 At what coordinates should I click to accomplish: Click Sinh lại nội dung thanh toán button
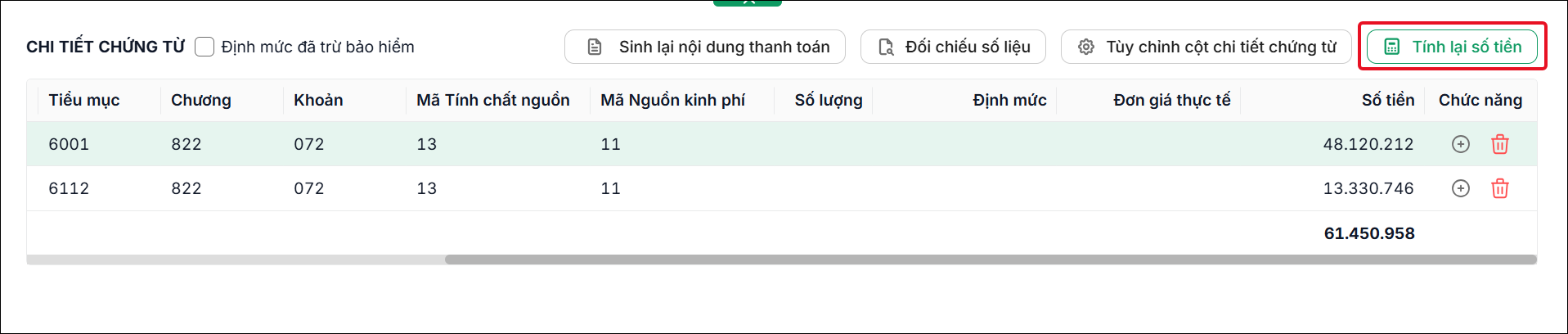705,47
